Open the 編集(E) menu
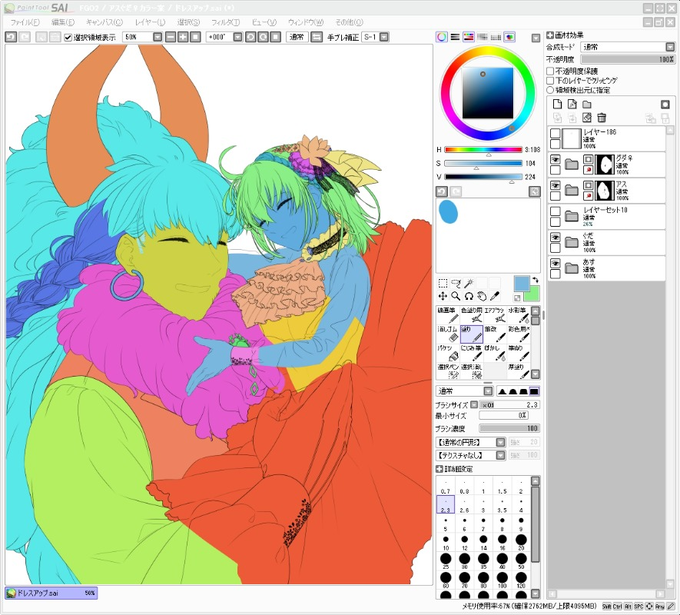 click(x=63, y=23)
